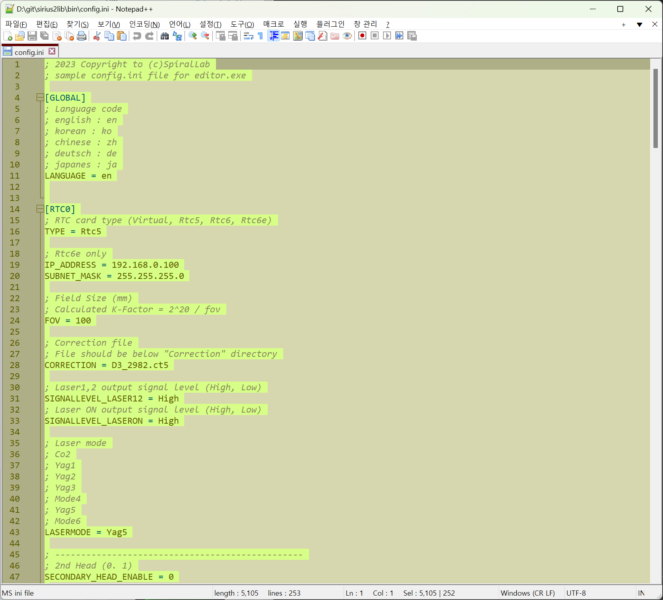Click the Save file toolbar icon

point(33,36)
